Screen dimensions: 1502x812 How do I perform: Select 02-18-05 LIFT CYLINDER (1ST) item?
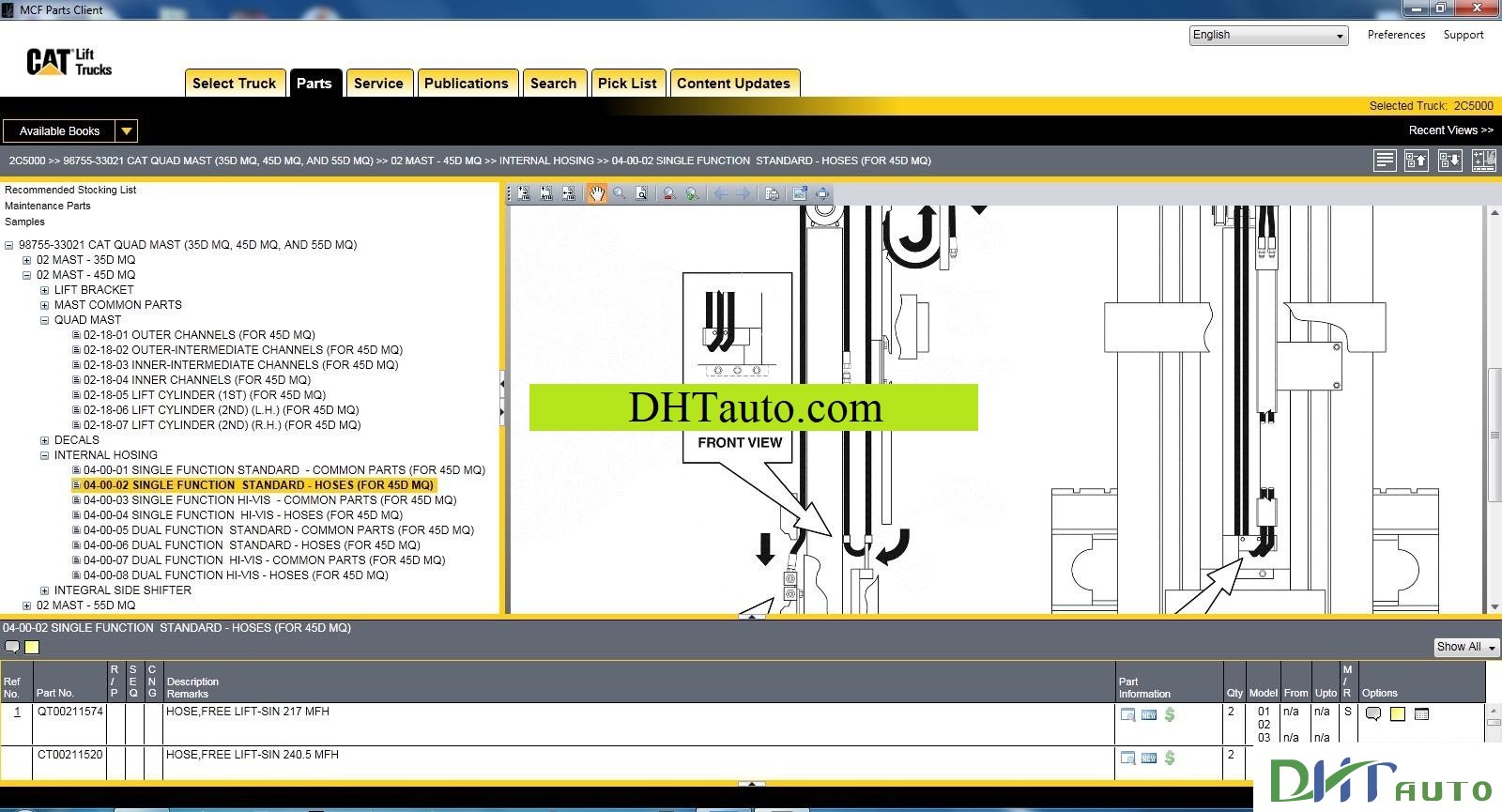205,395
